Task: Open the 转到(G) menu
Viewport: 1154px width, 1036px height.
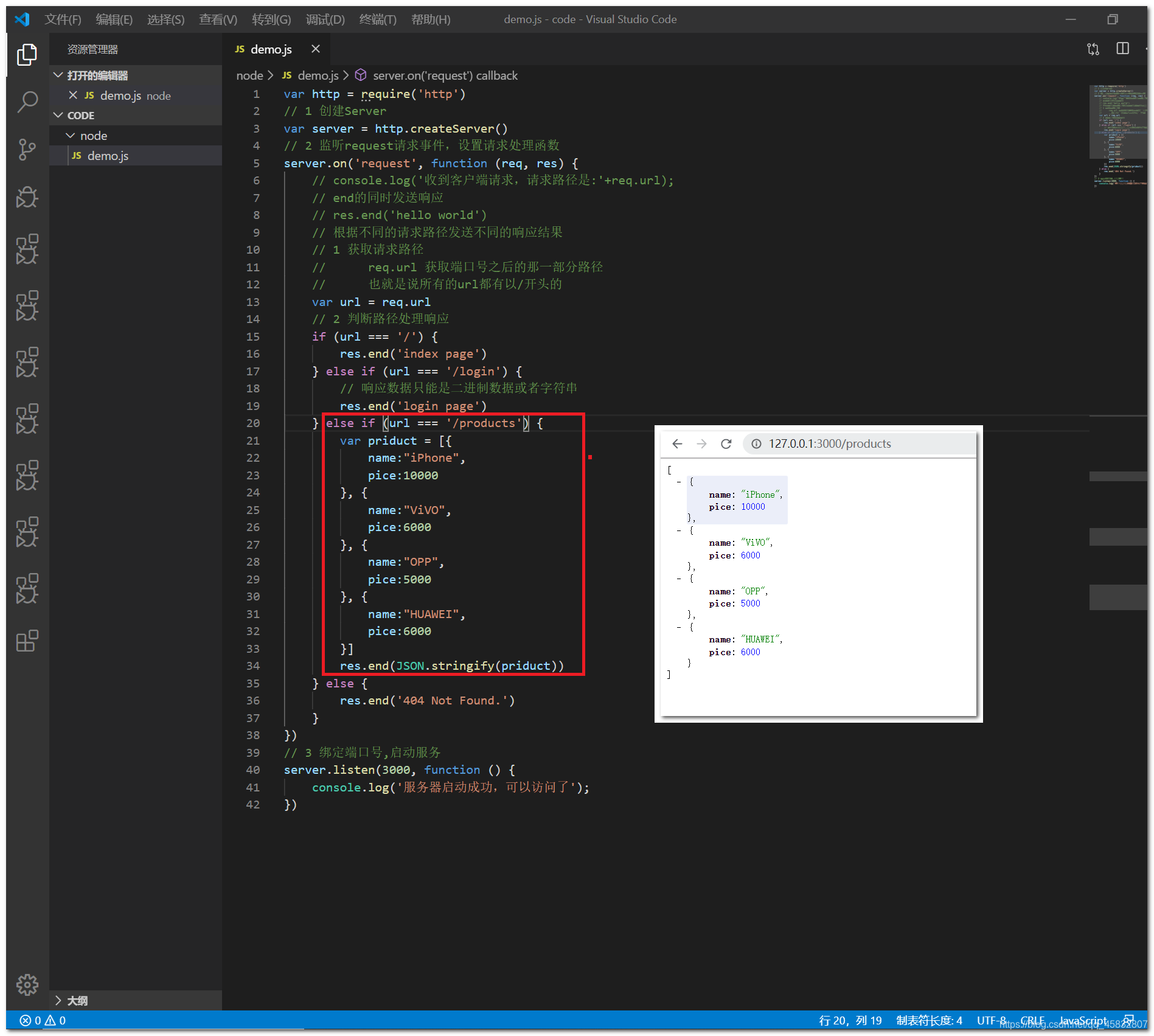Action: 271,19
